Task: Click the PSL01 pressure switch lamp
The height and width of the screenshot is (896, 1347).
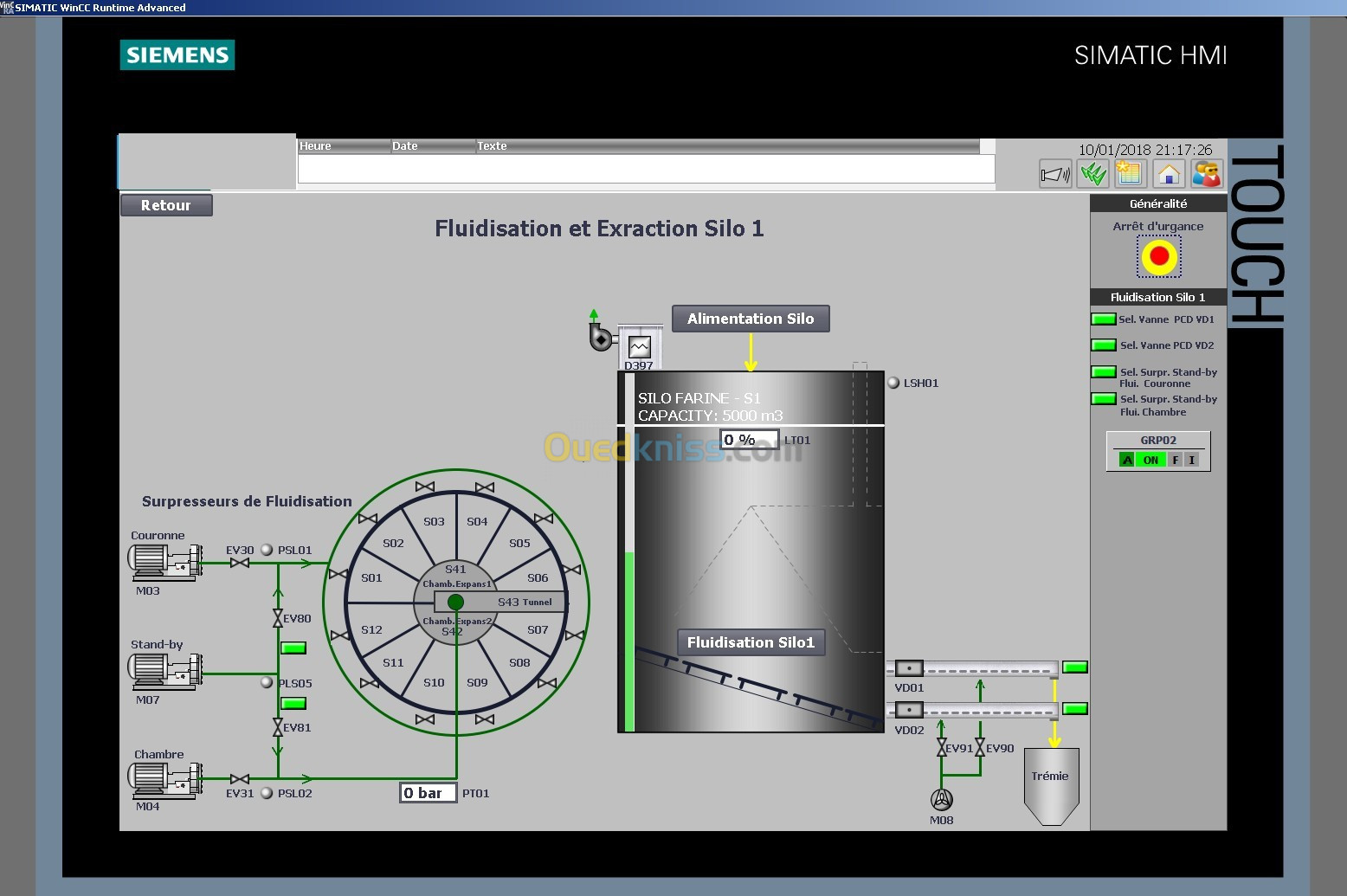Action: pos(267,550)
